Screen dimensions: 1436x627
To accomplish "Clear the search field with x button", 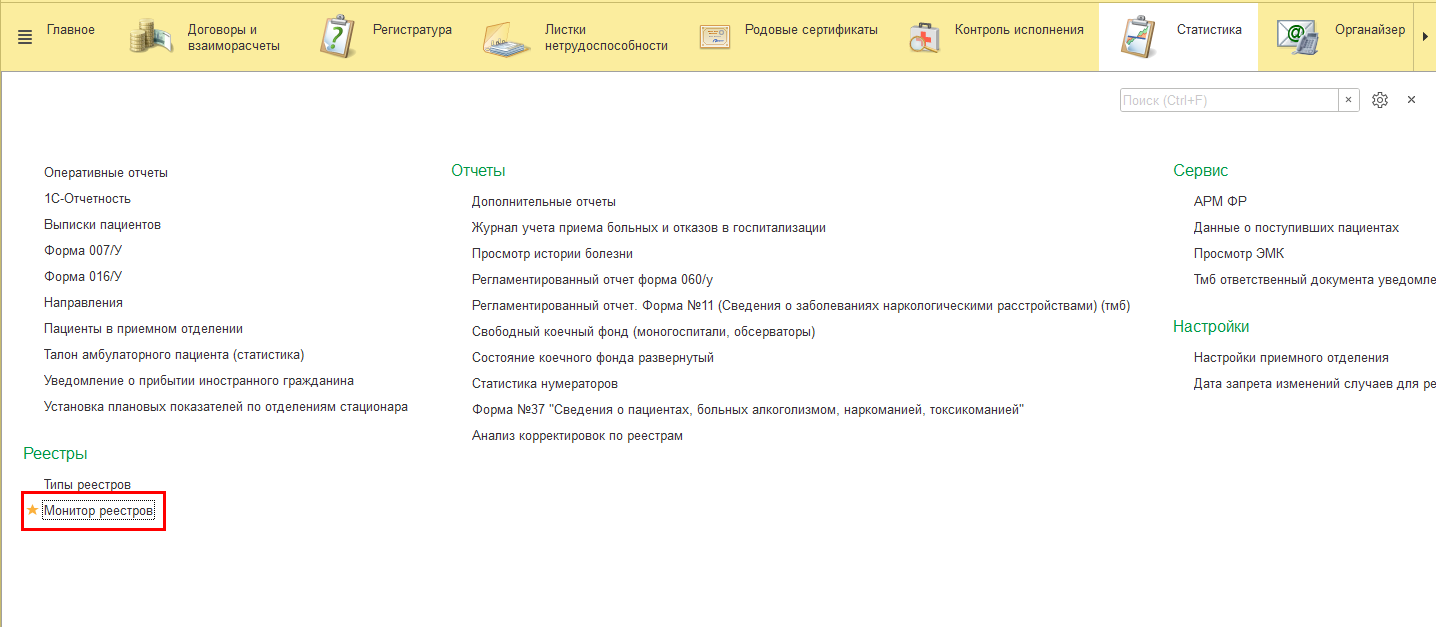I will click(x=1348, y=100).
